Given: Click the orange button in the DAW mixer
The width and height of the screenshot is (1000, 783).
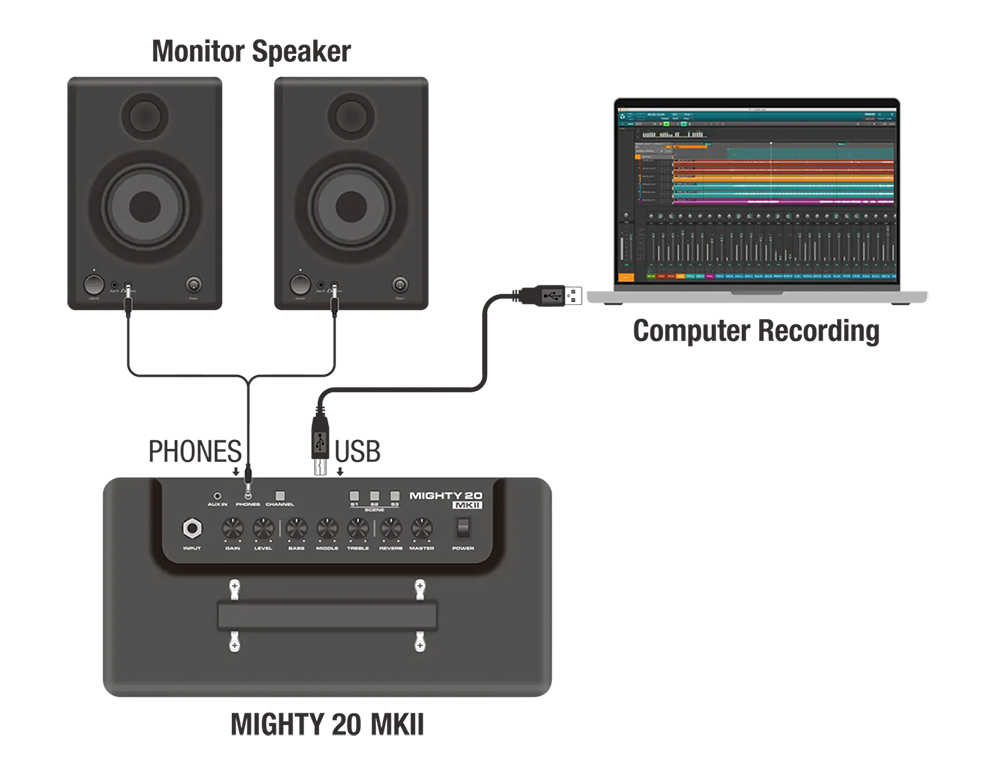Looking at the screenshot, I should pyautogui.click(x=626, y=276).
